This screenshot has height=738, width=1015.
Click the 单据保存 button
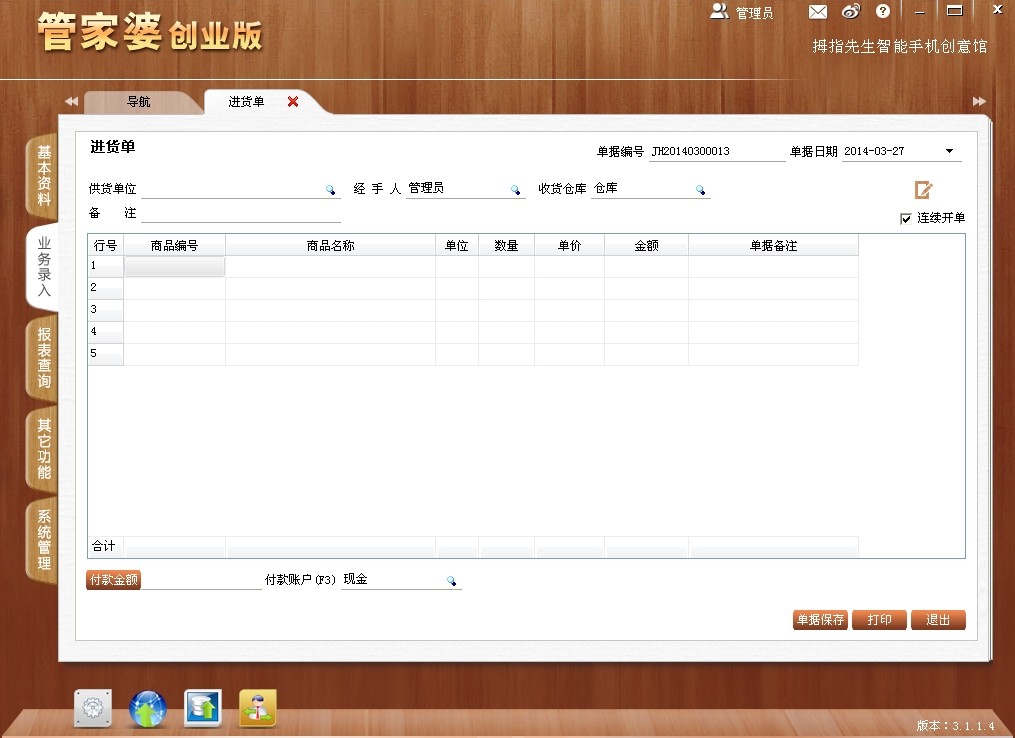click(x=820, y=619)
